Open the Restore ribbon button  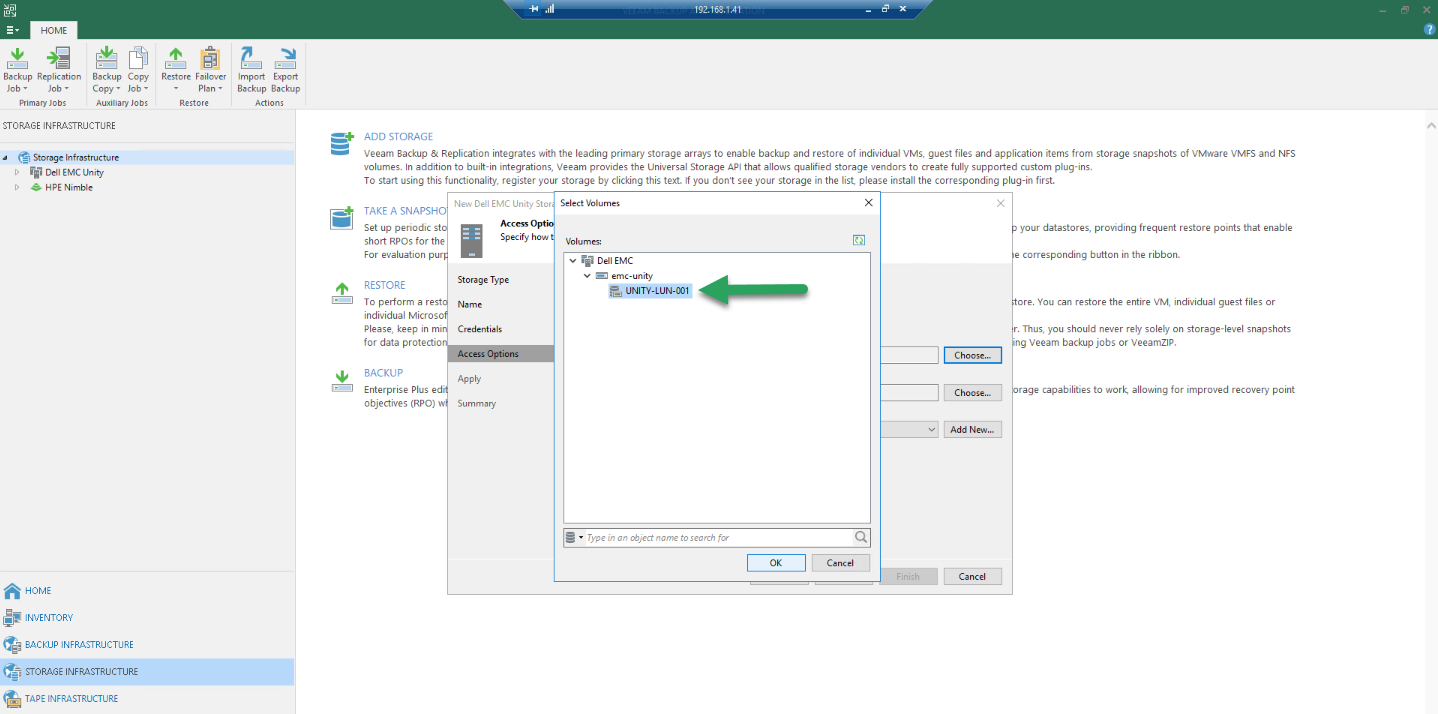coord(176,69)
